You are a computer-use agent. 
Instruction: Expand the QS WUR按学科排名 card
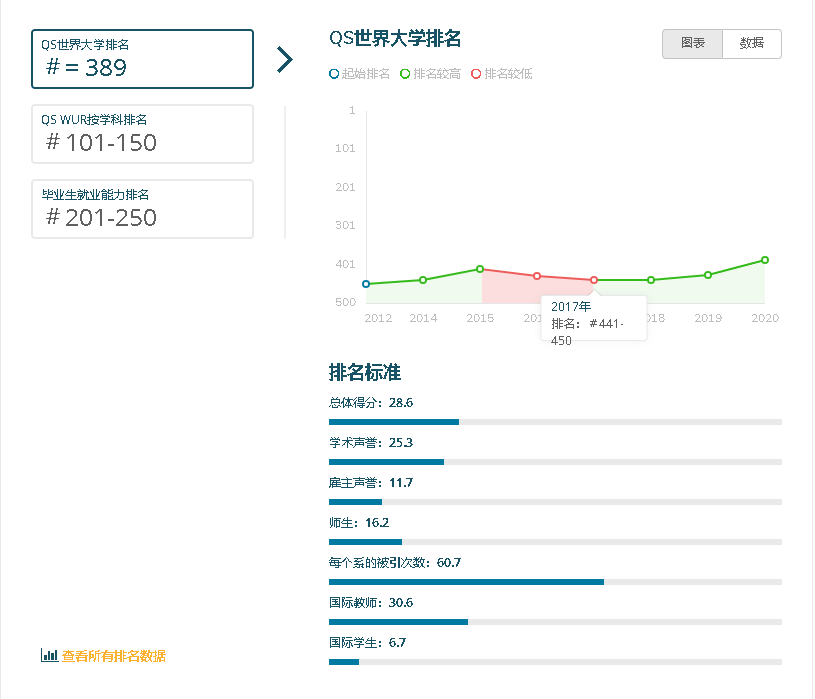142,133
